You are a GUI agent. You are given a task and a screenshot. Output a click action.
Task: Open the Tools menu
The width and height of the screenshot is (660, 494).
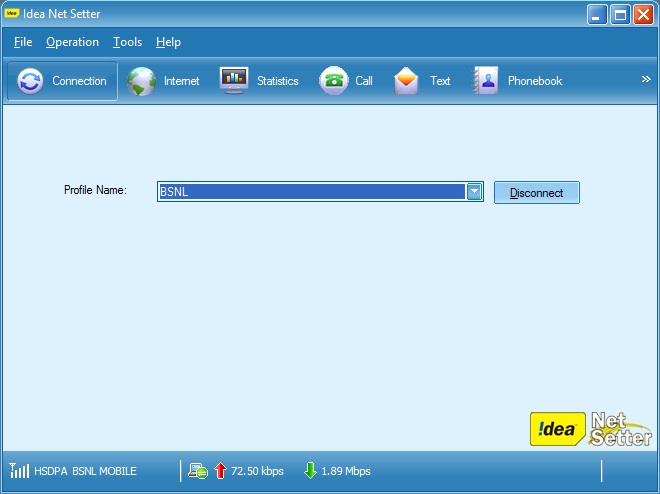(127, 42)
